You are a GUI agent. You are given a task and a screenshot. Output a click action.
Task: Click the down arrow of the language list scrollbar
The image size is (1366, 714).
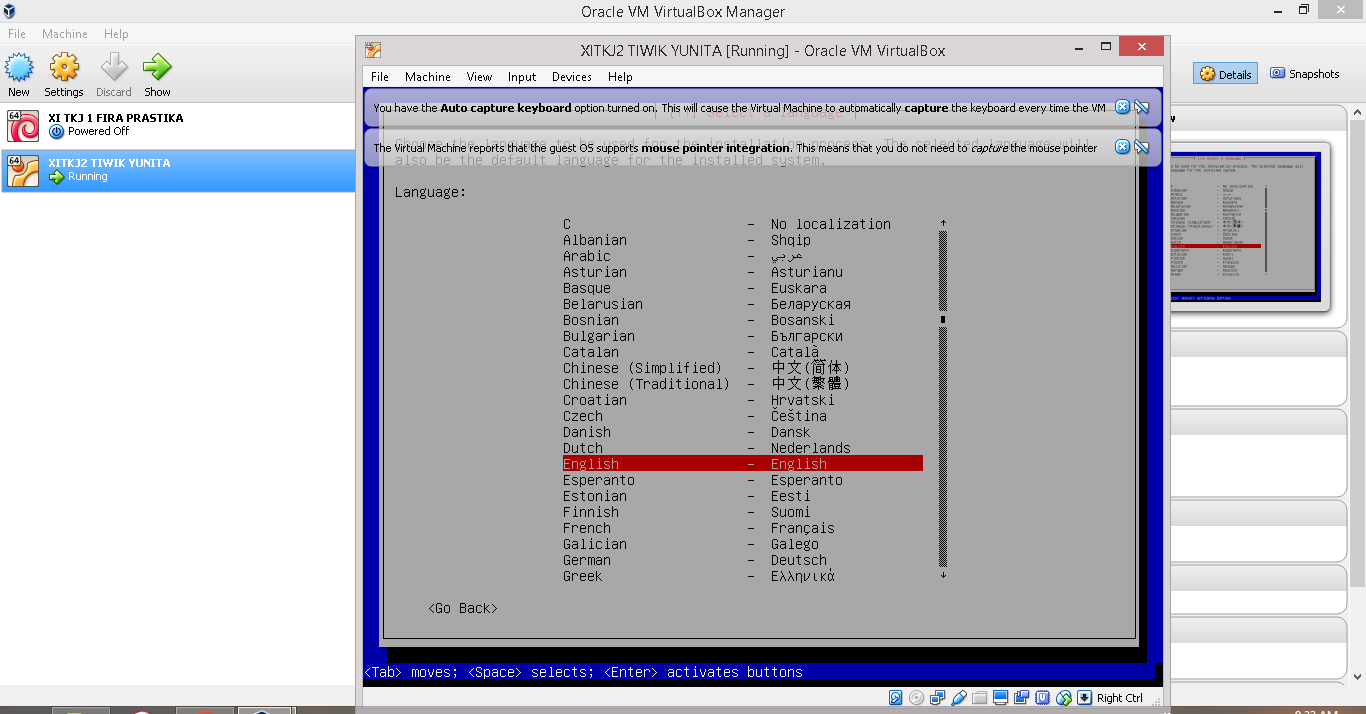pyautogui.click(x=943, y=576)
